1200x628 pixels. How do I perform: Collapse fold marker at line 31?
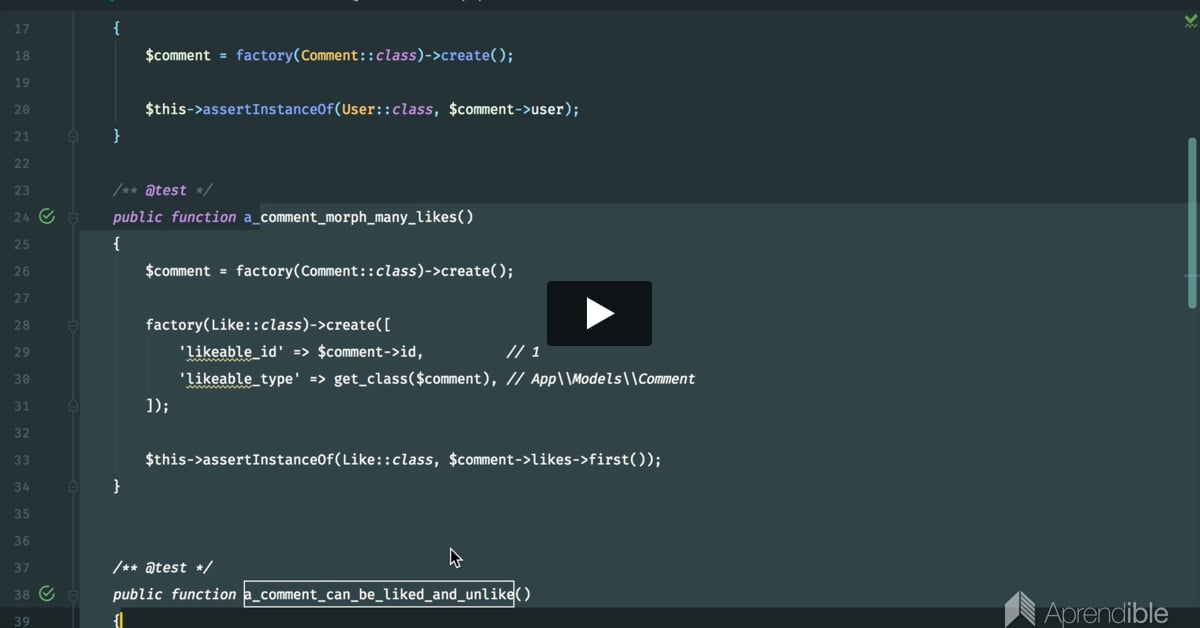coord(73,406)
